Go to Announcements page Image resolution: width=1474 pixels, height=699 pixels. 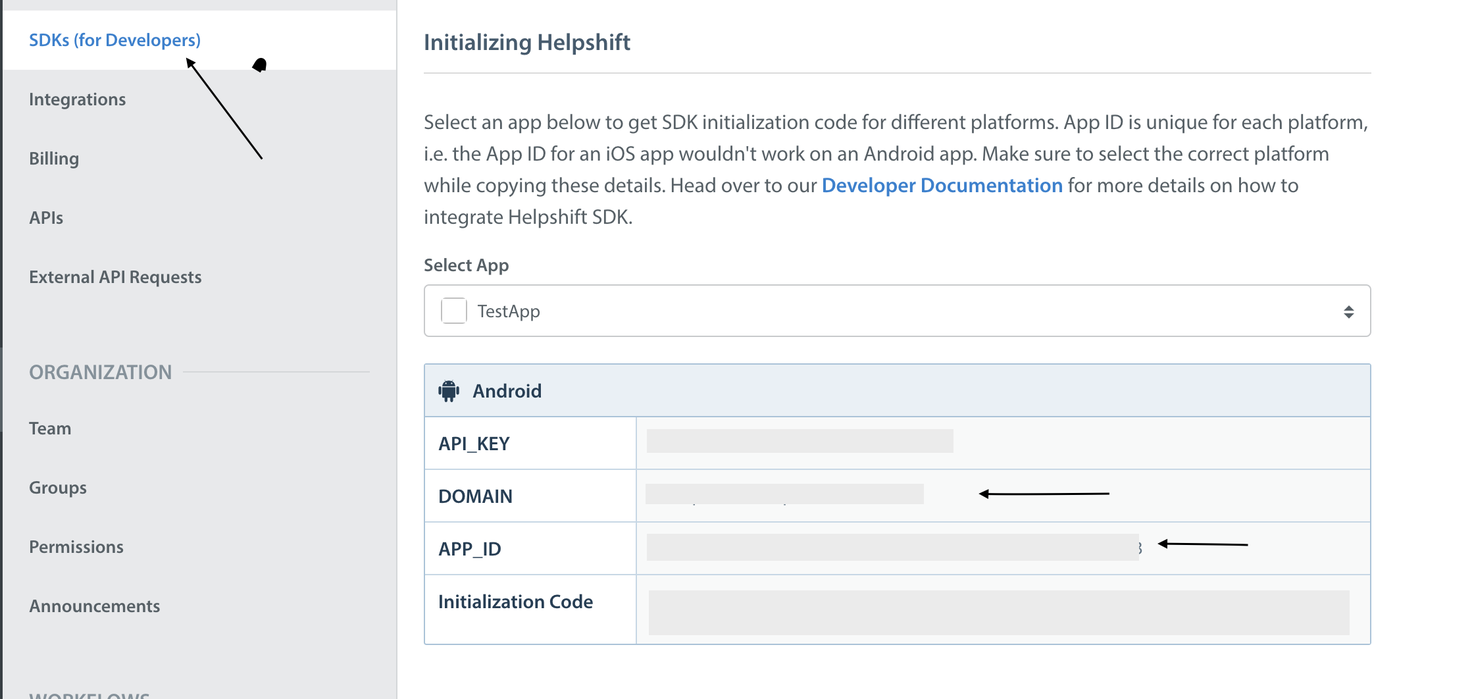pos(94,606)
